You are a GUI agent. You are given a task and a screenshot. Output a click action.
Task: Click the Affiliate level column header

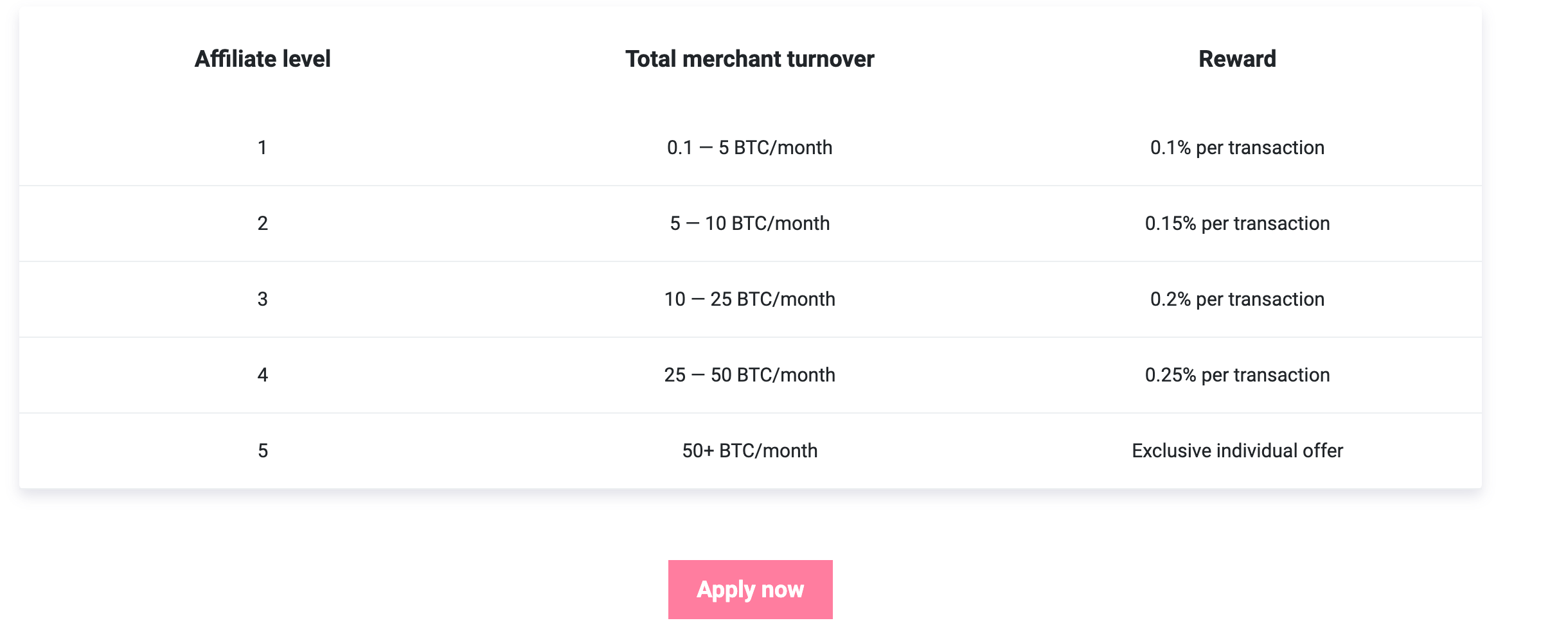click(262, 59)
